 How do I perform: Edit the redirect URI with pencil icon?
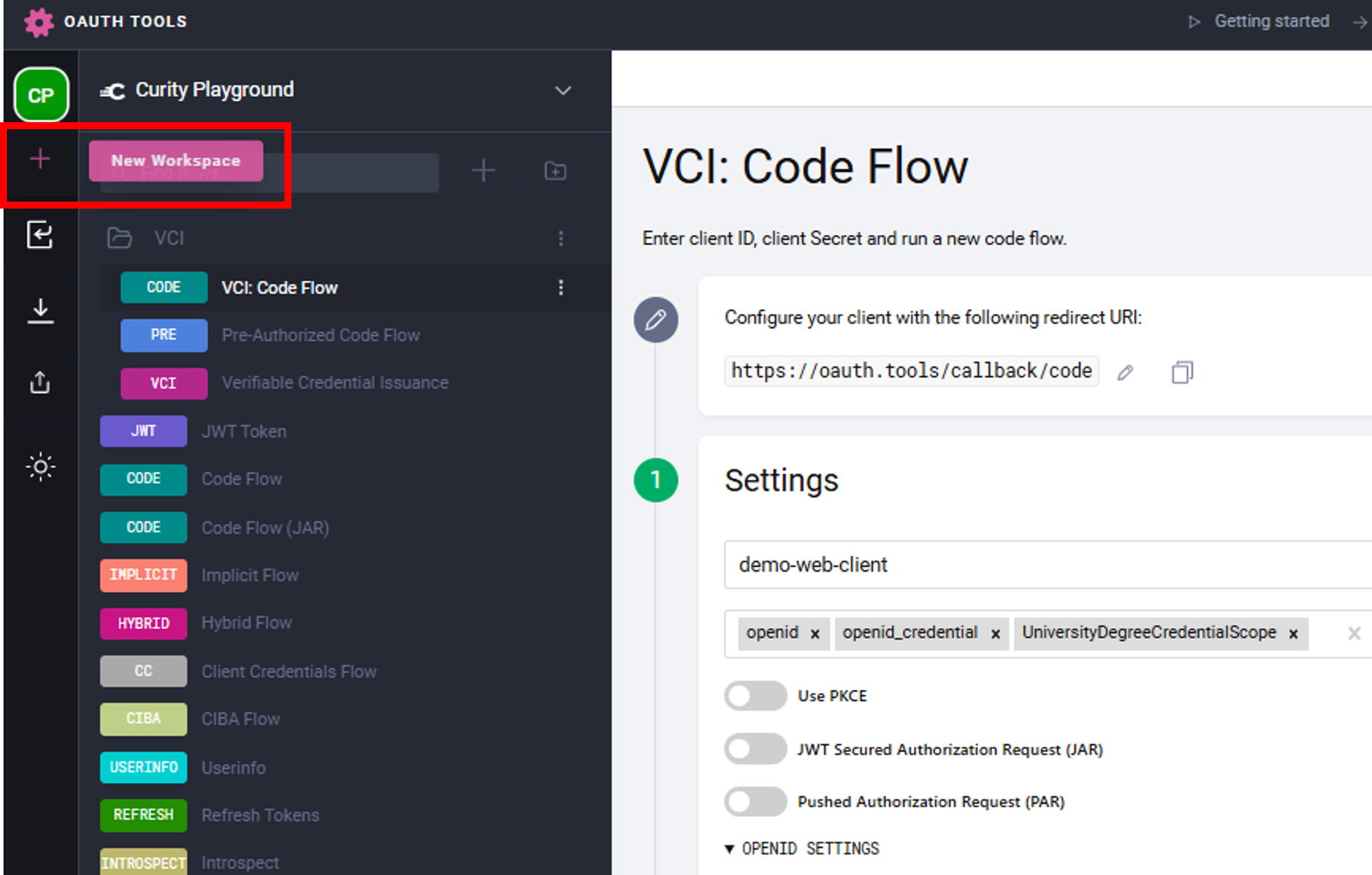tap(1126, 372)
